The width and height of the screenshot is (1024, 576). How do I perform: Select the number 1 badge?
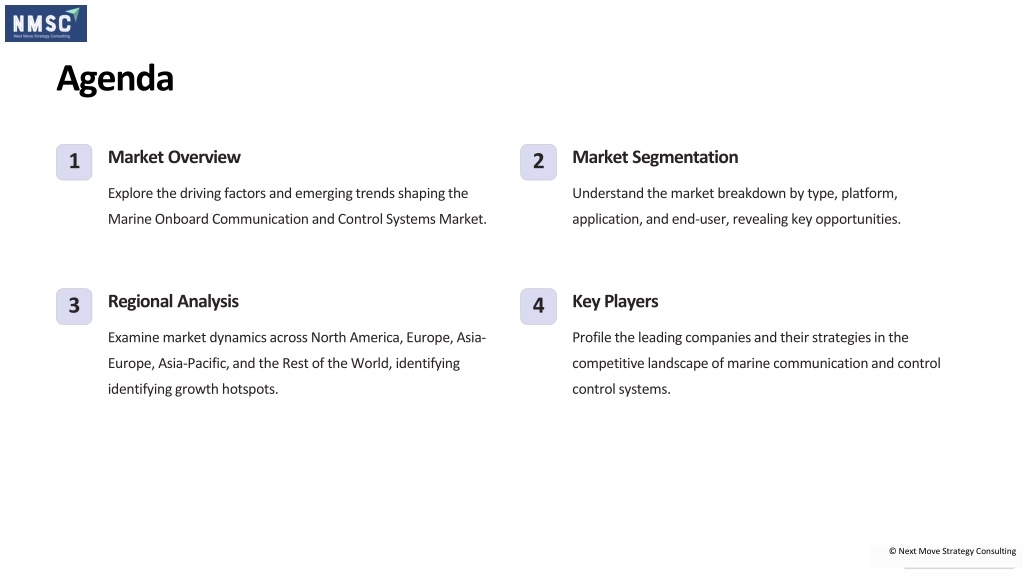[x=74, y=162]
